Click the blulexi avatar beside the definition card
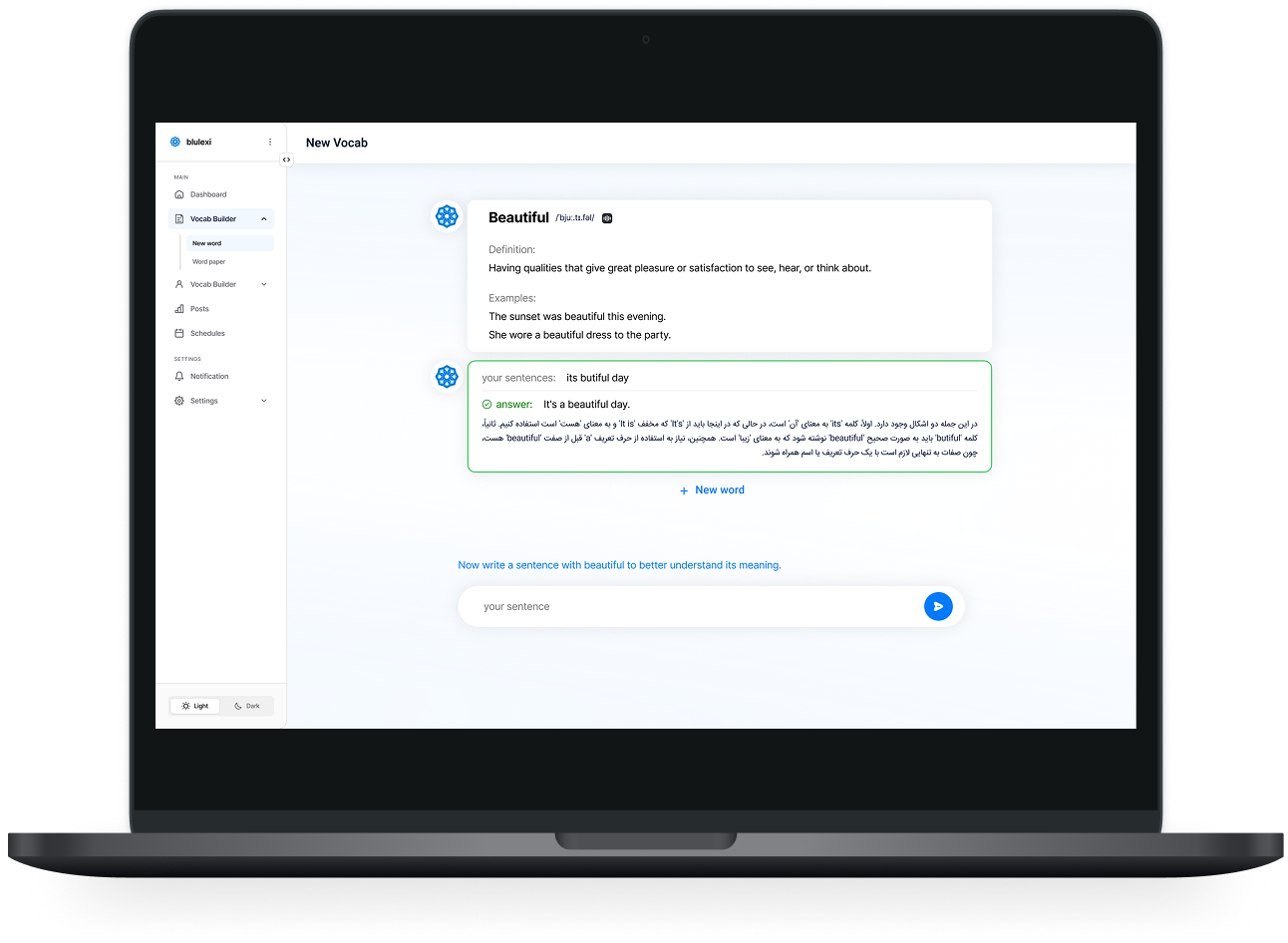 pyautogui.click(x=447, y=216)
